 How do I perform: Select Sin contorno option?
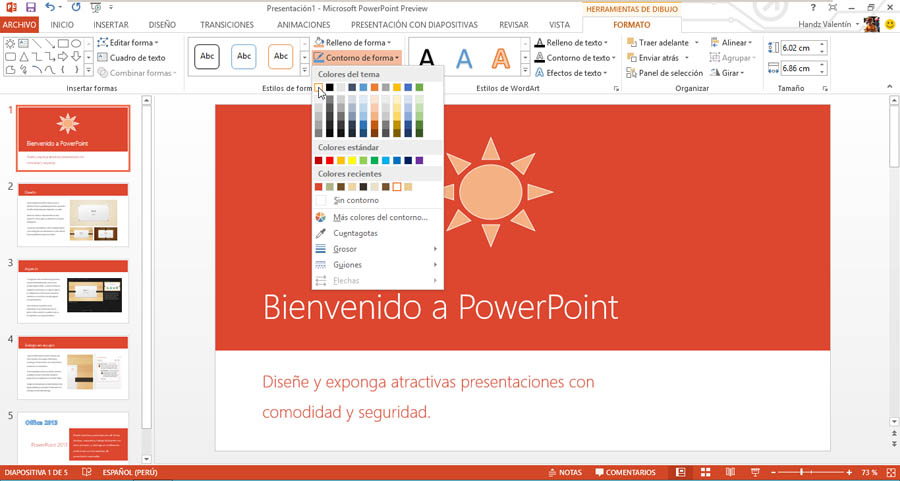pos(355,200)
